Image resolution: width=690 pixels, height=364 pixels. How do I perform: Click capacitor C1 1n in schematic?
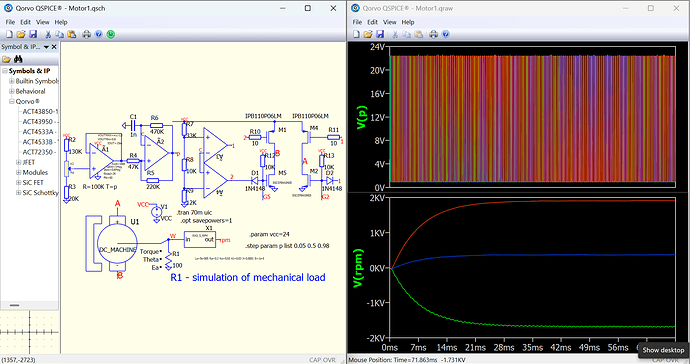pos(133,125)
